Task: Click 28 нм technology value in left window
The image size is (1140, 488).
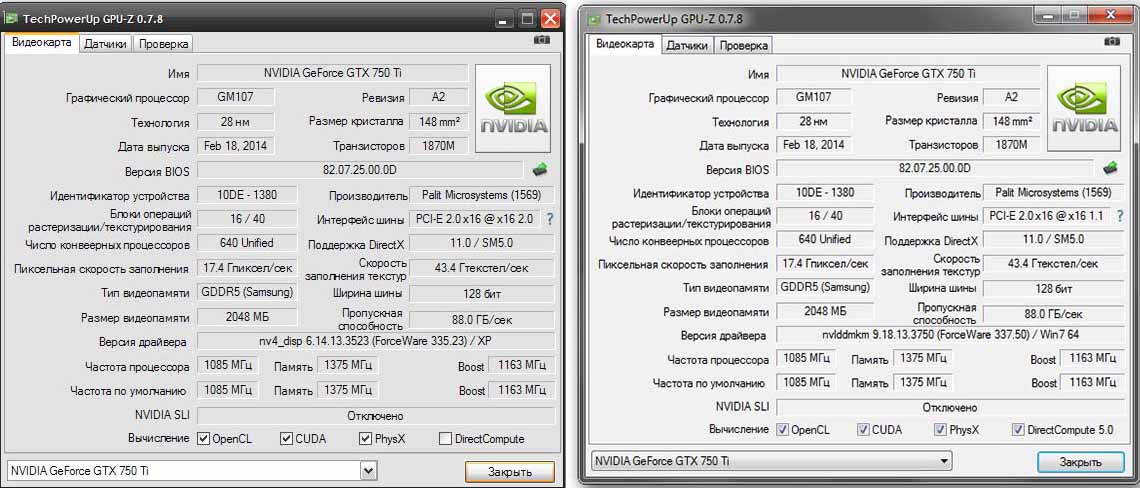Action: (x=236, y=121)
